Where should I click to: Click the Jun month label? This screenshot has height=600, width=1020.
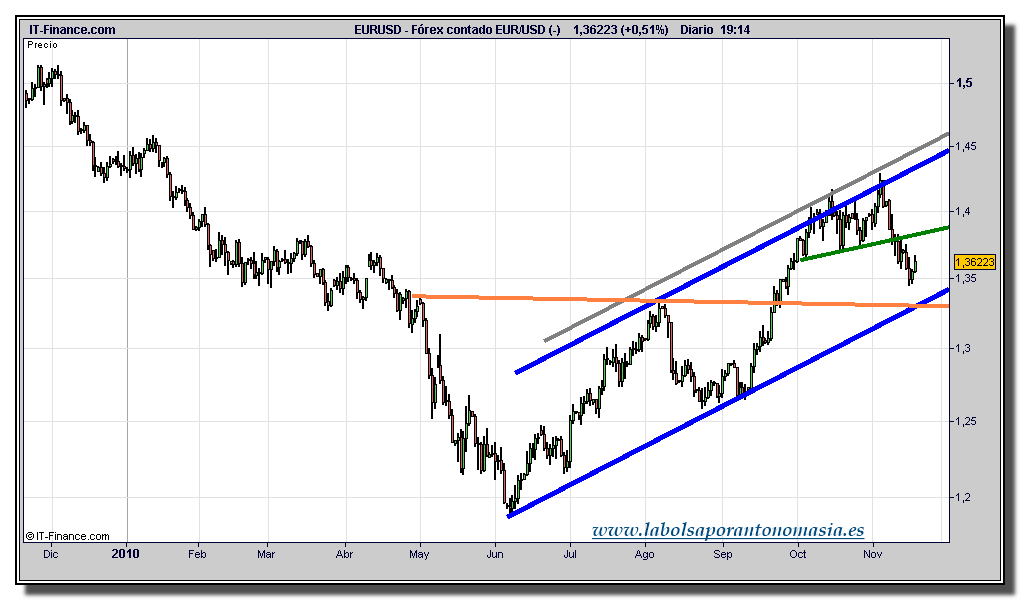(x=495, y=554)
